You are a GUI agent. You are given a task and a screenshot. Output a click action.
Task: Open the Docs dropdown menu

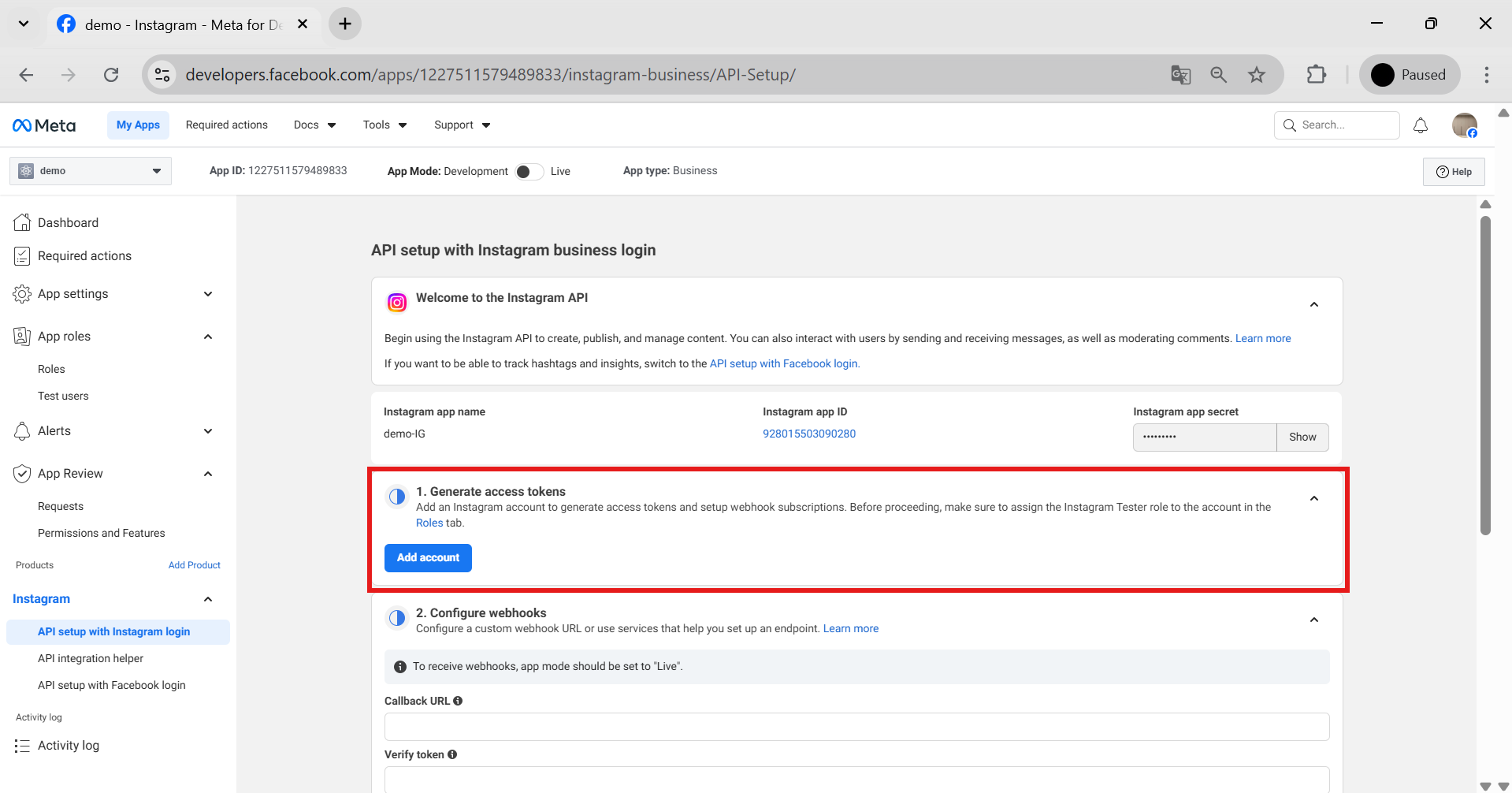coord(315,125)
